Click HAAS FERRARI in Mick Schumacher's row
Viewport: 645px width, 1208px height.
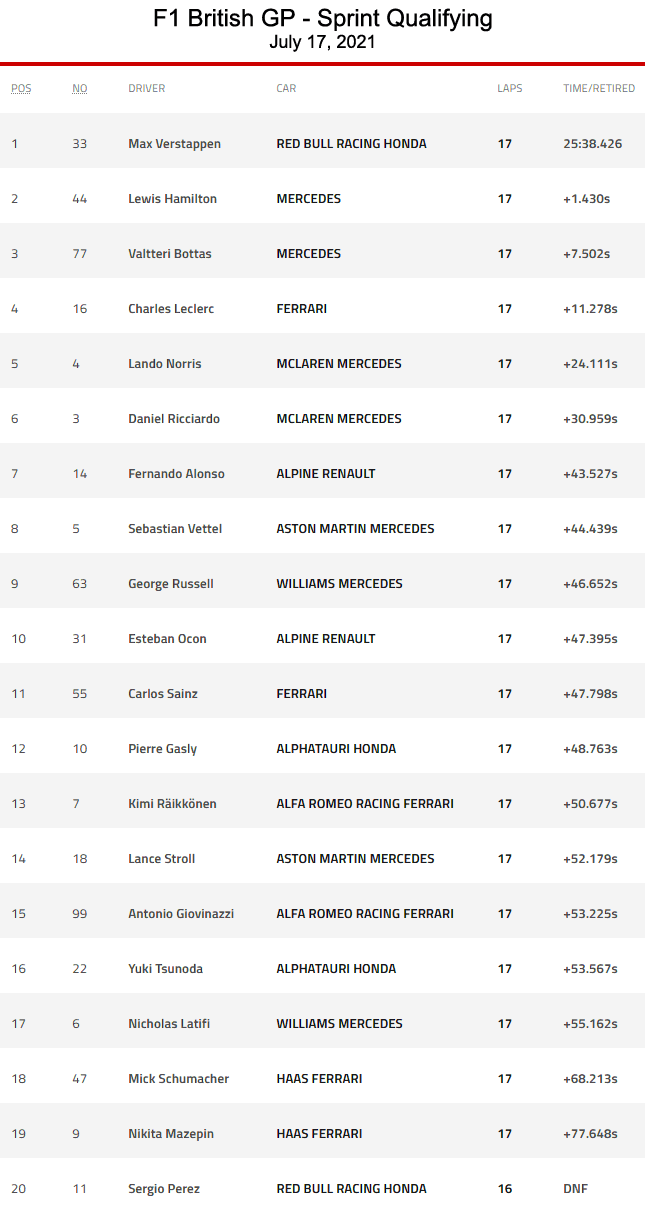coord(319,1079)
